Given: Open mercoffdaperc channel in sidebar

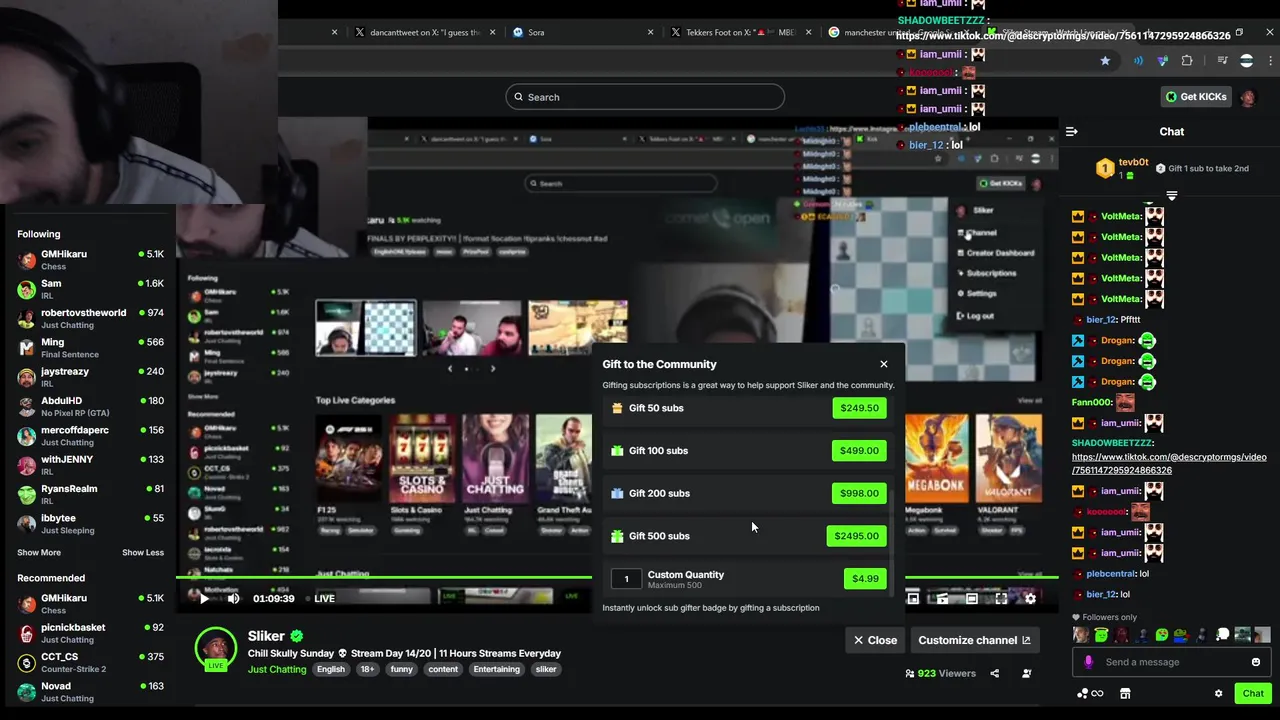Looking at the screenshot, I should [x=90, y=436].
